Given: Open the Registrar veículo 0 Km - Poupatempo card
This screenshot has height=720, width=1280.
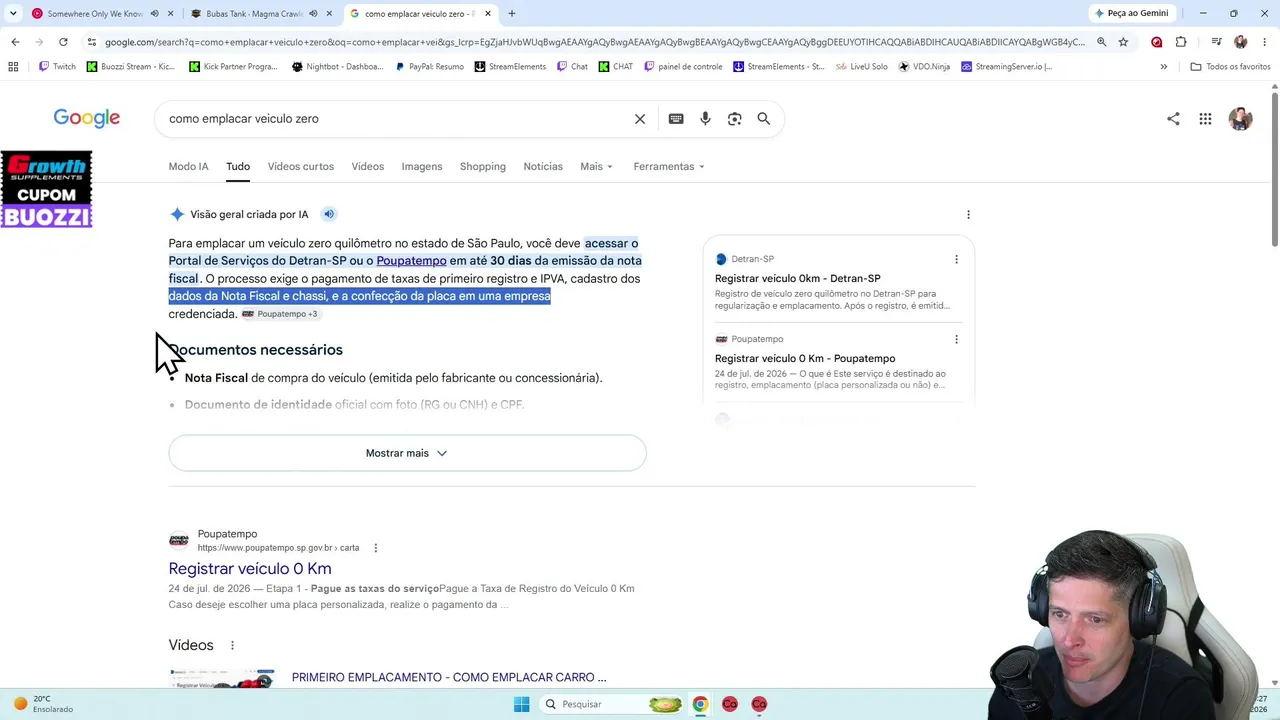Looking at the screenshot, I should pos(805,359).
